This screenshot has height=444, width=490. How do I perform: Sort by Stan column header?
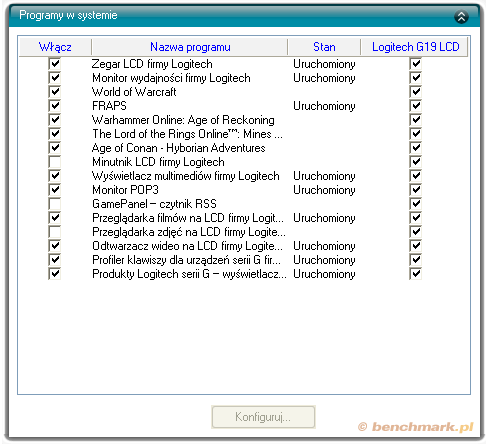324,47
